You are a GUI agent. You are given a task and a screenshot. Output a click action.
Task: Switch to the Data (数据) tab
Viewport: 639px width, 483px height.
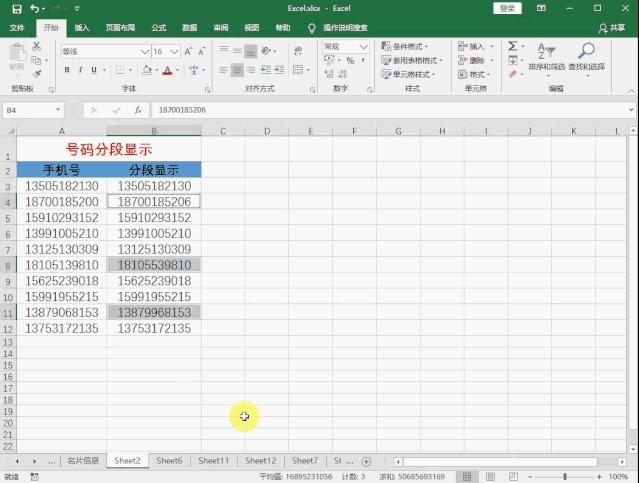(x=189, y=28)
